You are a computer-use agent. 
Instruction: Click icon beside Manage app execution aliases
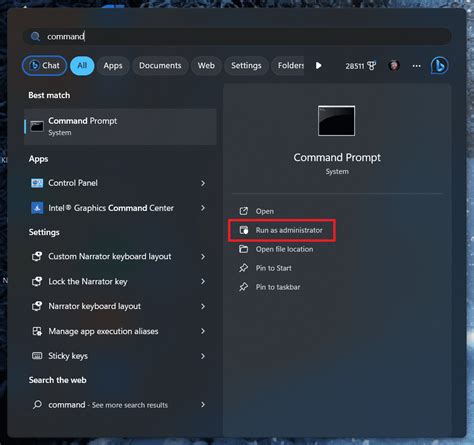[37, 331]
